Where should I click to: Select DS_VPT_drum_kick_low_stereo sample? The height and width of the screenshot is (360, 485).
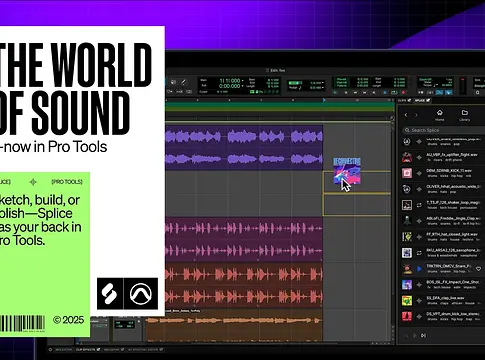(442, 316)
